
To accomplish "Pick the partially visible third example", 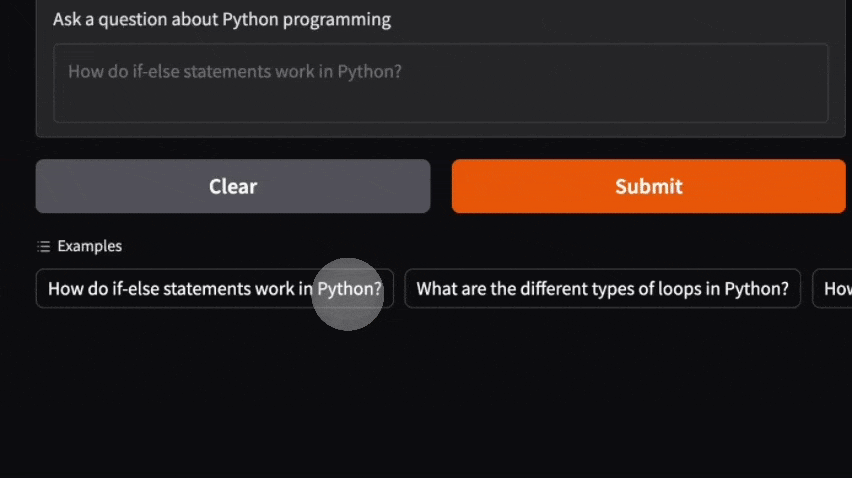I will pos(835,289).
